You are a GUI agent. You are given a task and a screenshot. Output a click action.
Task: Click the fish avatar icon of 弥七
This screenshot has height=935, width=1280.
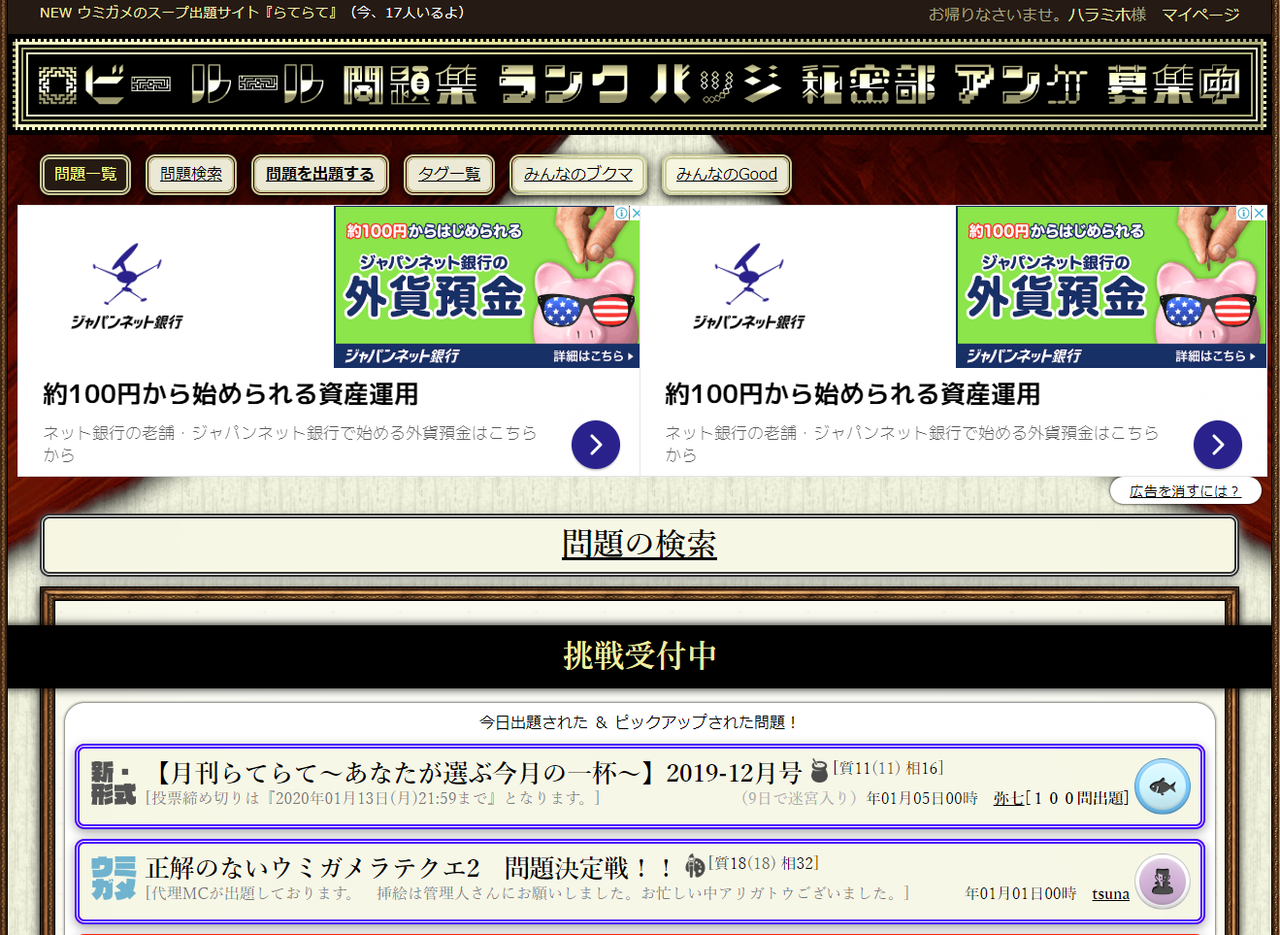point(1162,786)
